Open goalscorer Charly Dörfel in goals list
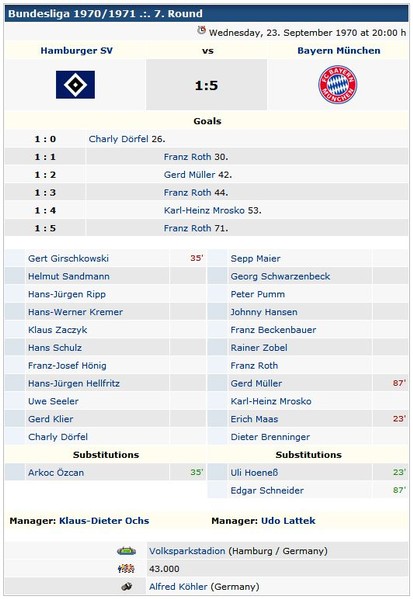This screenshot has width=413, height=599. (x=118, y=139)
